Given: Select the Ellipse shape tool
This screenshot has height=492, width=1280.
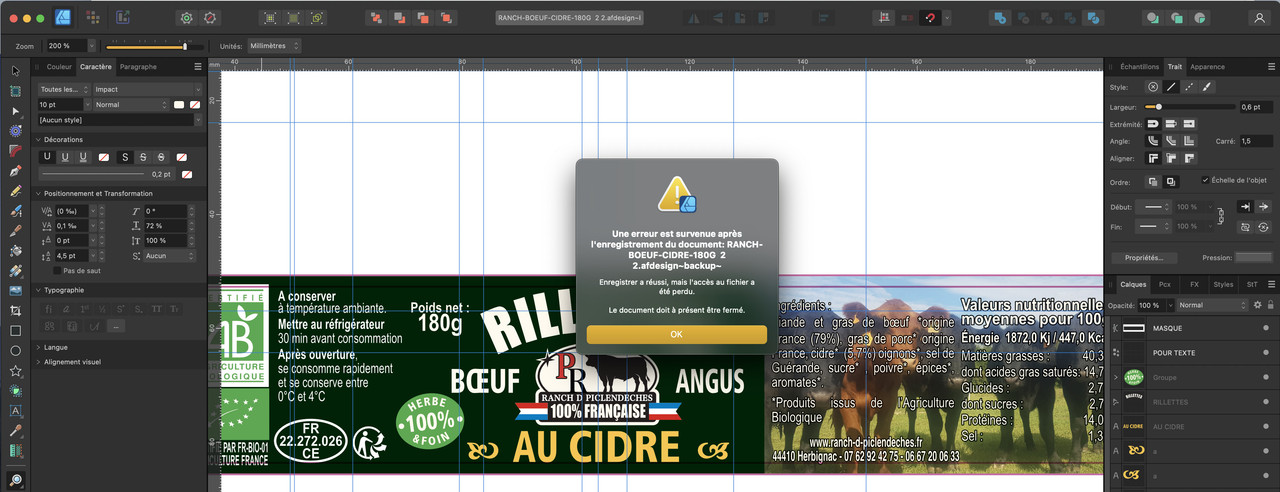Looking at the screenshot, I should [15, 351].
